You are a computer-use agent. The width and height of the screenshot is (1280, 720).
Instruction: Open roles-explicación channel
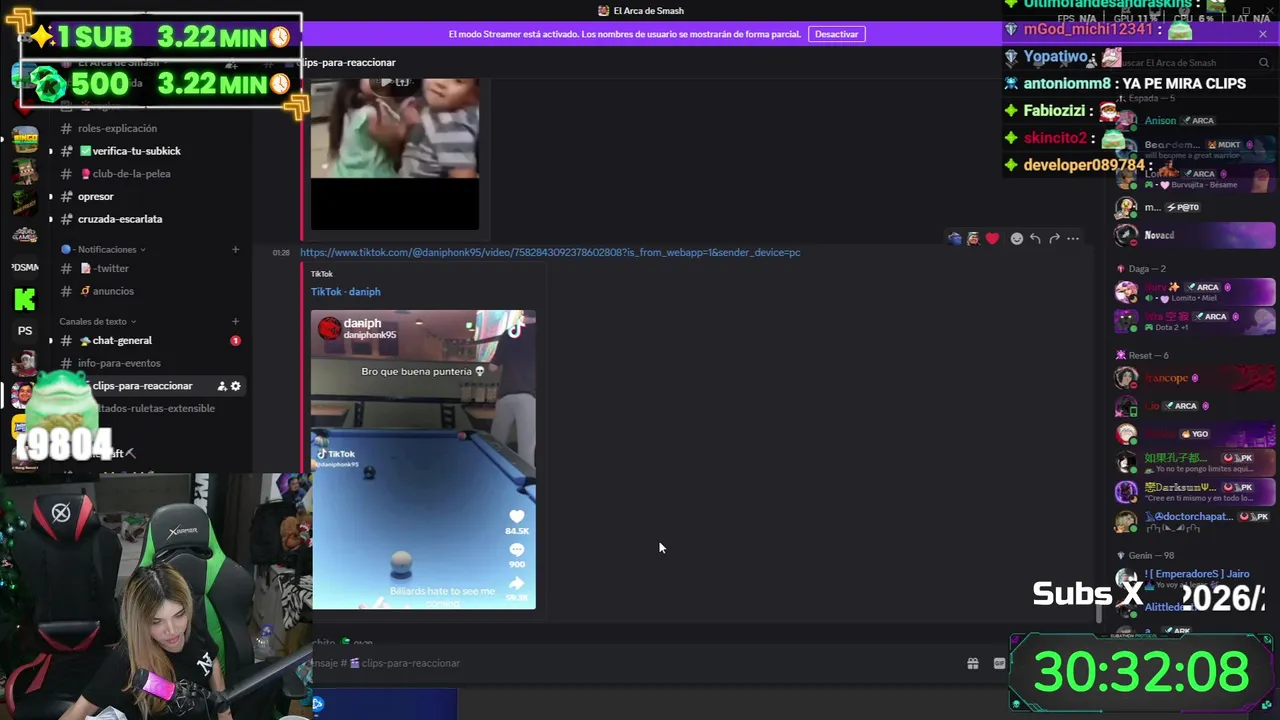click(x=150, y=128)
